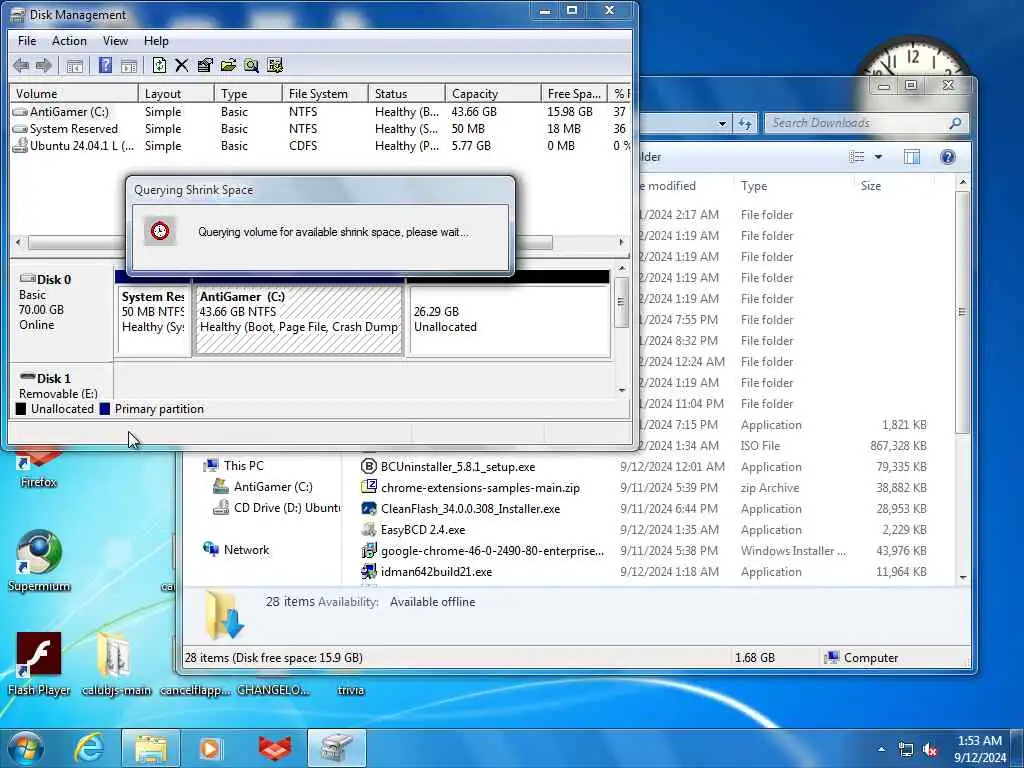Click the Explorer address bar dropdown arrow

click(x=722, y=123)
